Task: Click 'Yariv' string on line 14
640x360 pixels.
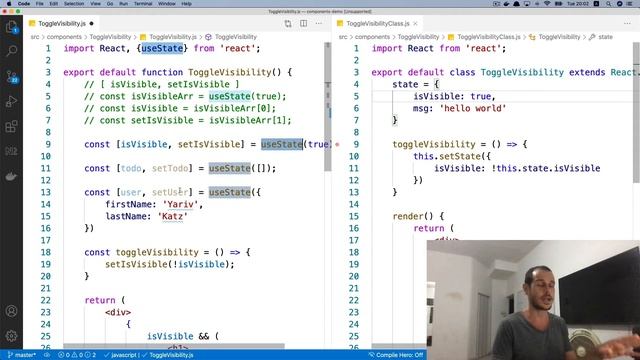Action: click(180, 204)
